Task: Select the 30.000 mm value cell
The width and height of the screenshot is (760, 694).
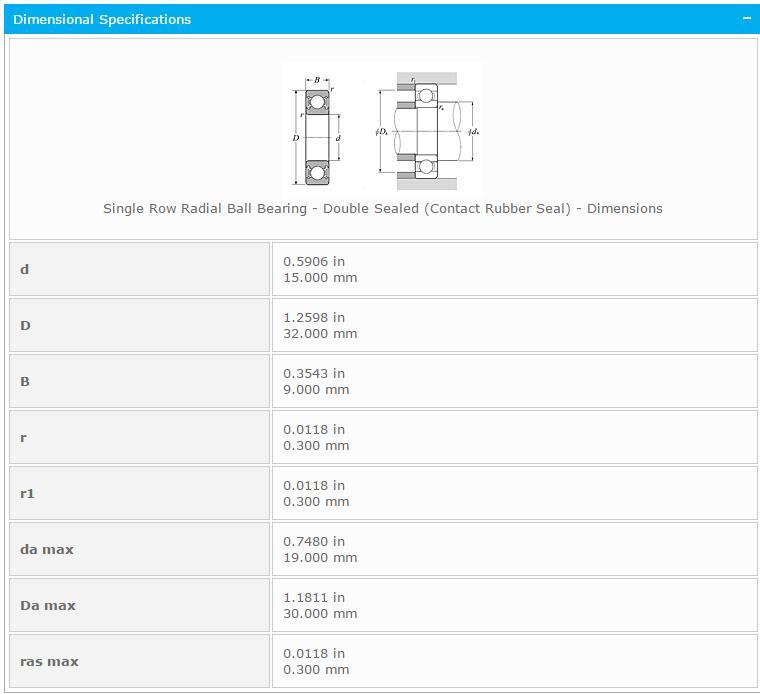Action: tap(514, 605)
